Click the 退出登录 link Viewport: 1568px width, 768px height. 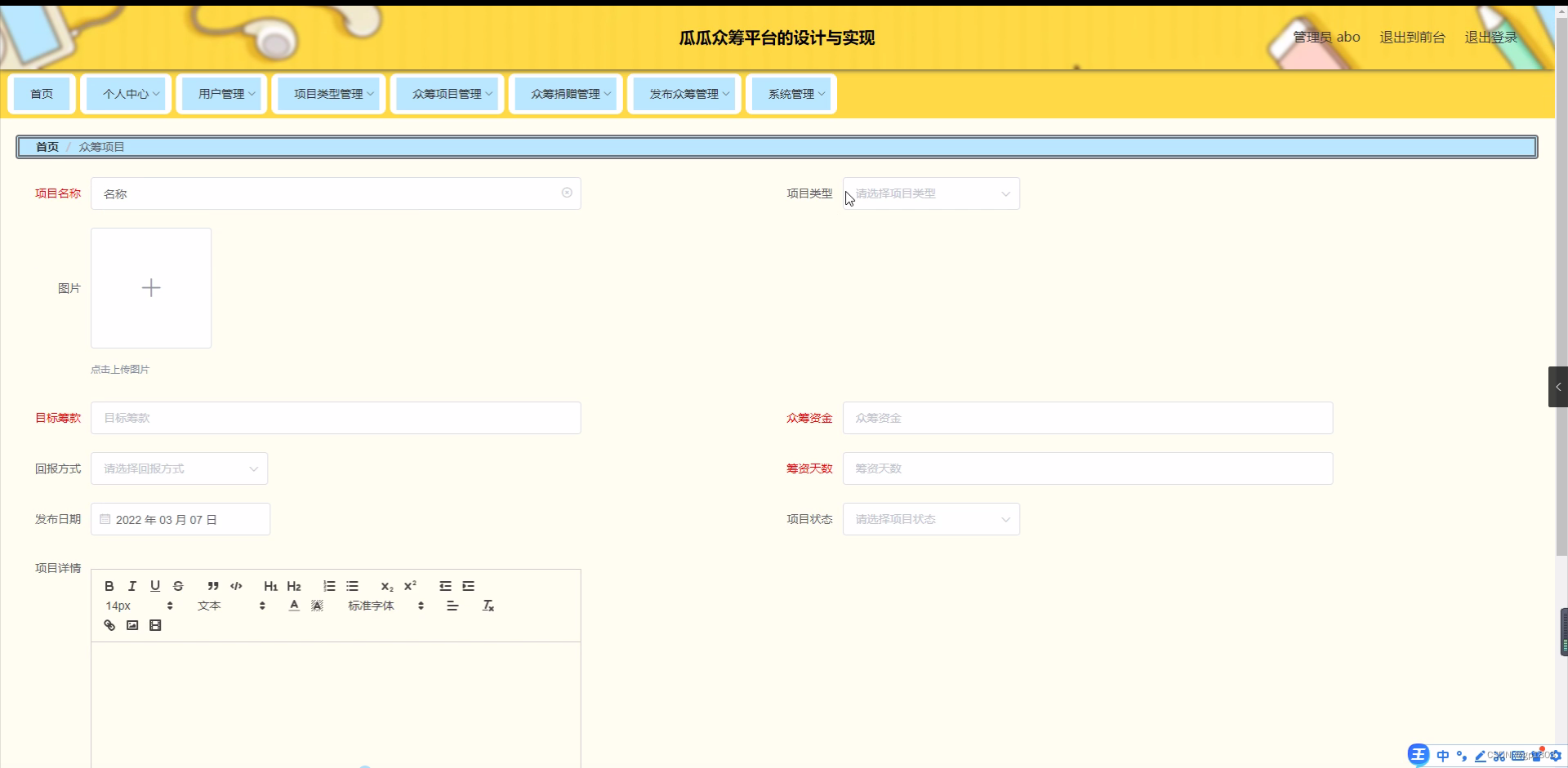tap(1490, 37)
